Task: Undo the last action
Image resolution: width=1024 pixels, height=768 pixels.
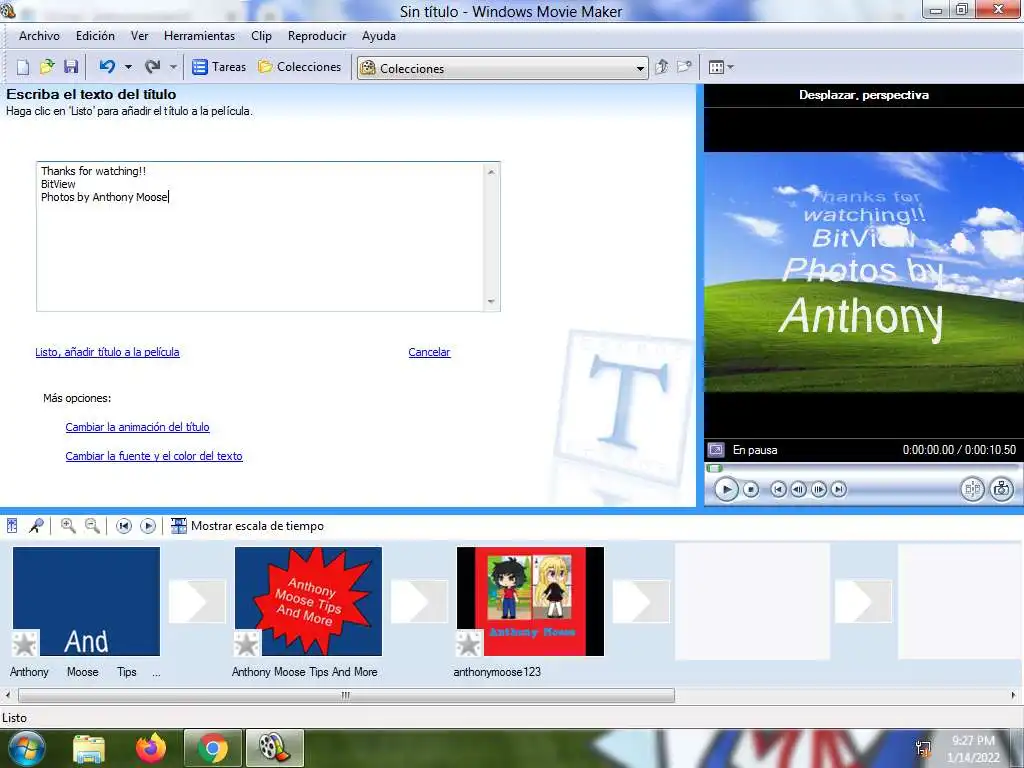Action: pyautogui.click(x=107, y=67)
